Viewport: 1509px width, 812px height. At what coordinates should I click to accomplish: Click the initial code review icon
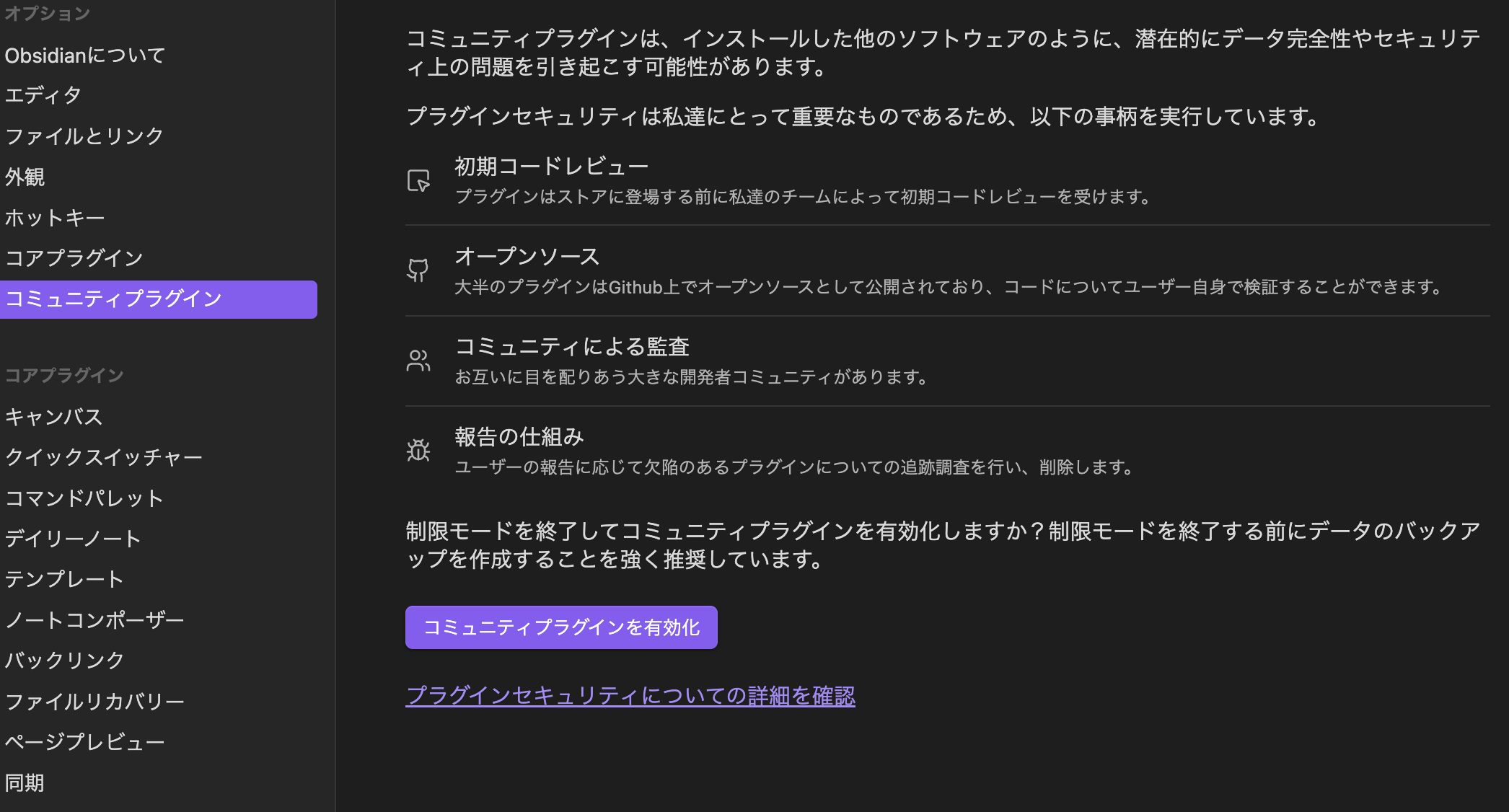418,182
